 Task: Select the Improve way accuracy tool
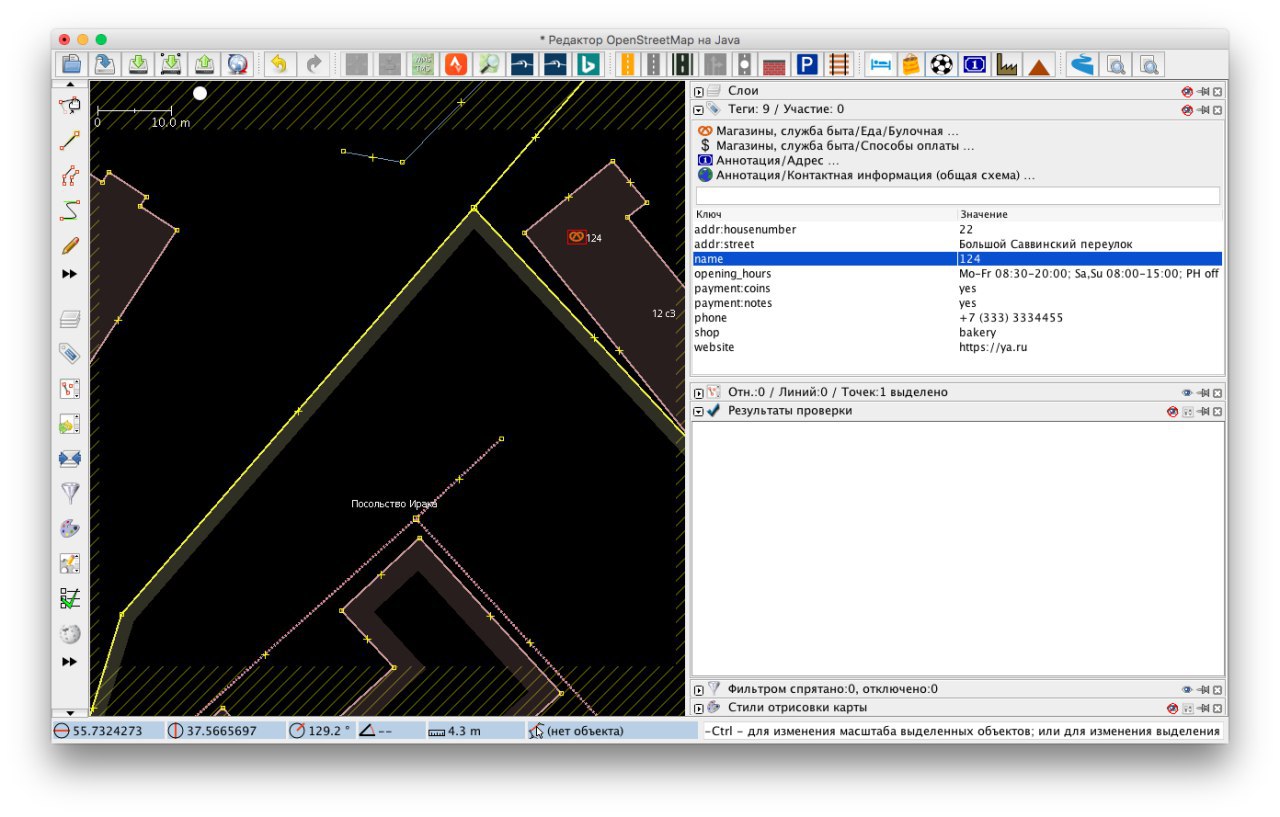click(x=69, y=210)
